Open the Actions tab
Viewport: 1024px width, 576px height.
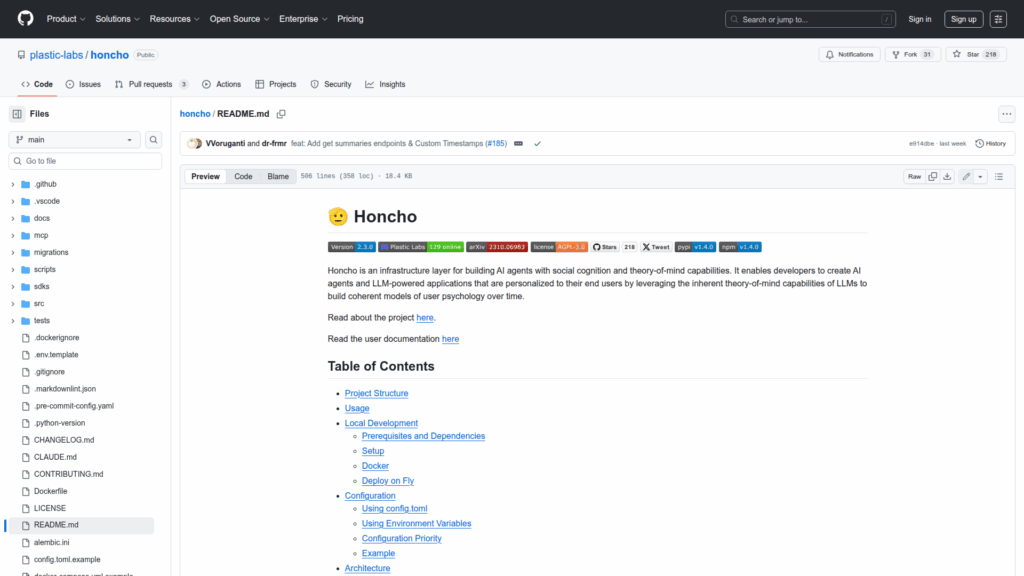[x=221, y=84]
